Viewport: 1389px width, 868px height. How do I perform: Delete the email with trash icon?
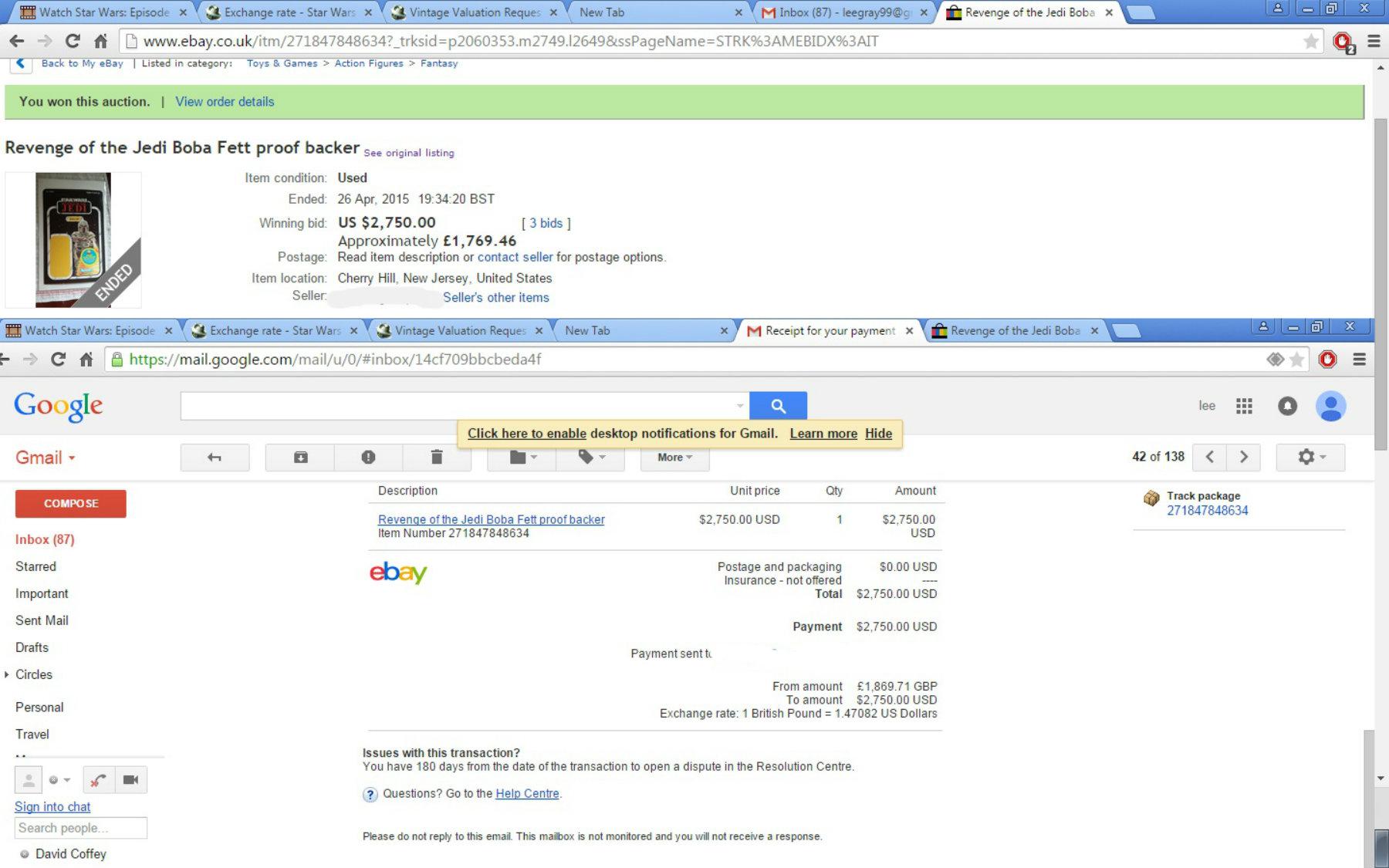click(437, 458)
